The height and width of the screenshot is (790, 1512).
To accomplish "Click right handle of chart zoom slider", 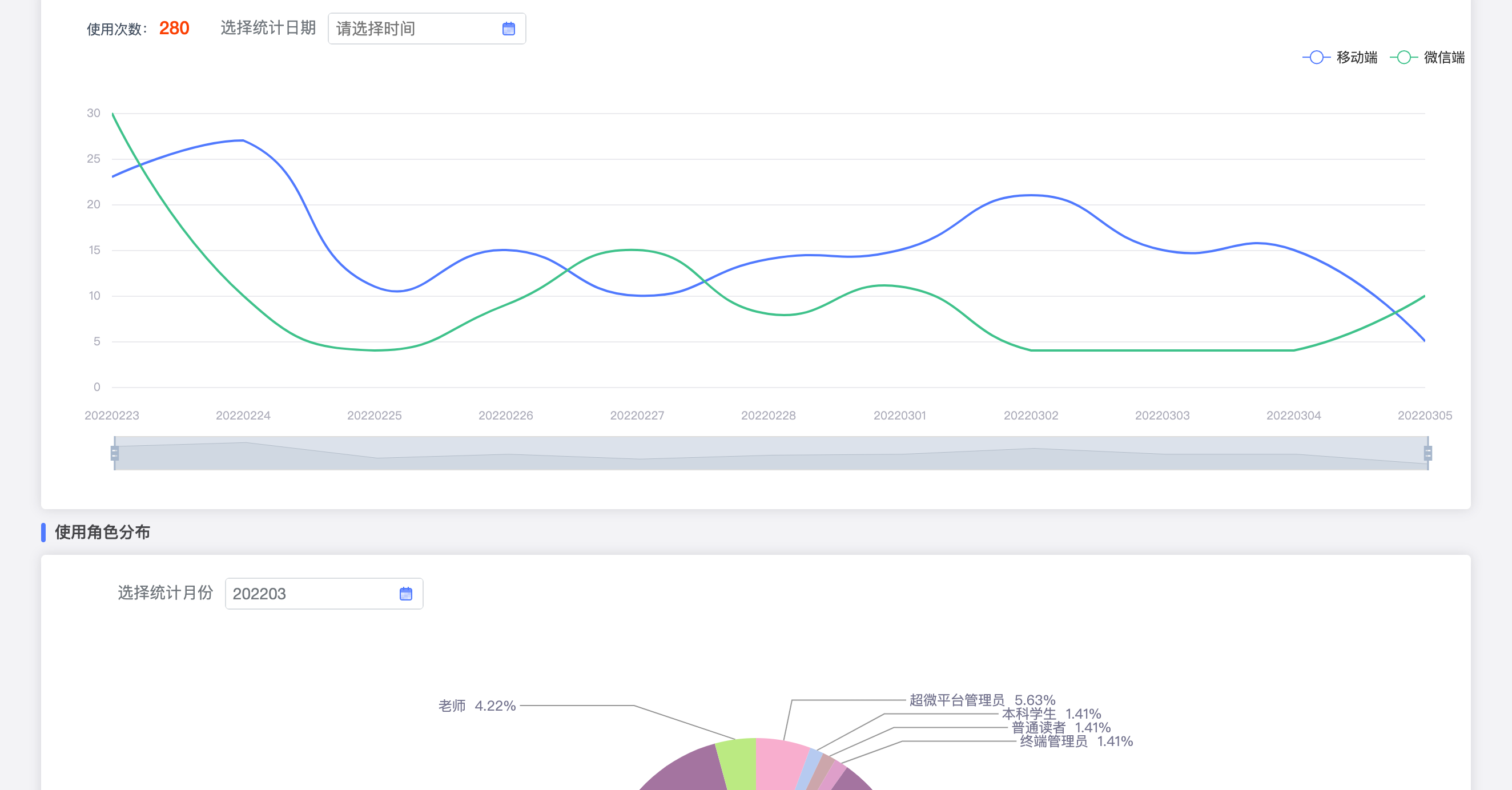I will point(1427,453).
